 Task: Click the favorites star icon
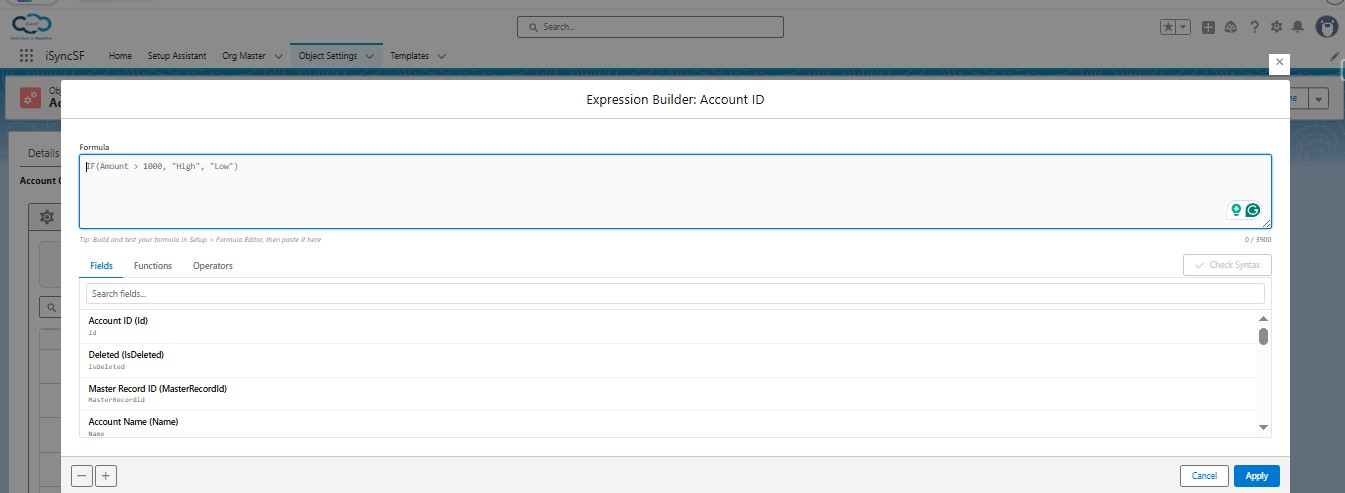point(1168,27)
